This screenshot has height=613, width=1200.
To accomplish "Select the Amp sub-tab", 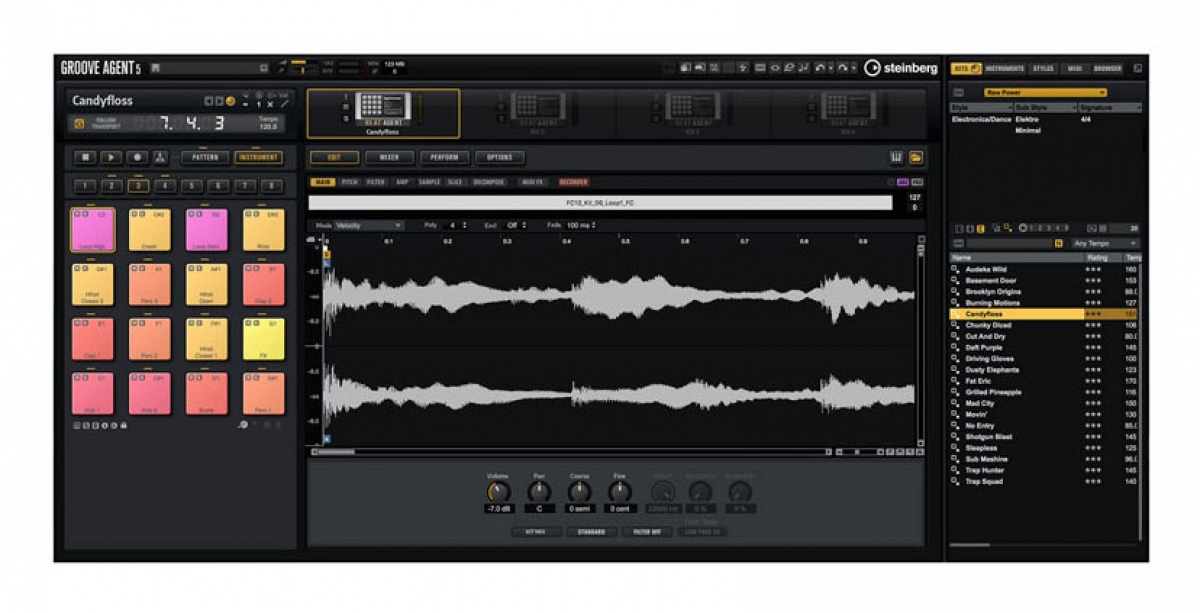I will click(x=402, y=182).
